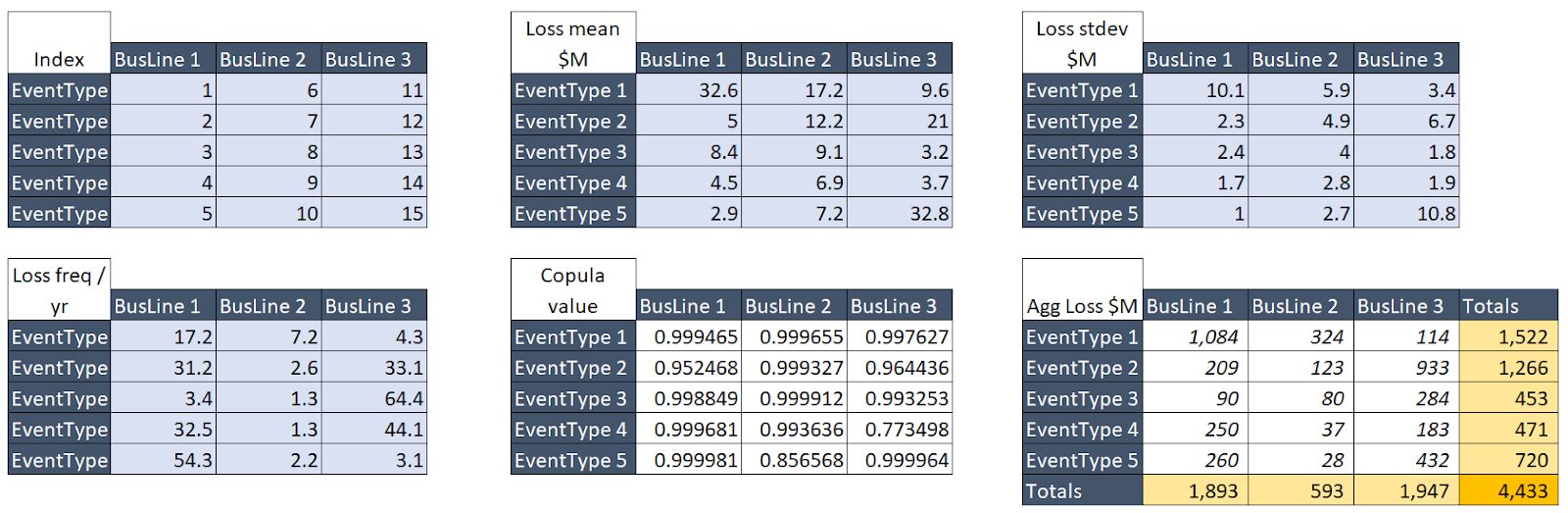Select EventType 4 row label in Loss stdev table
This screenshot has width=1568, height=513.
[x=1082, y=182]
